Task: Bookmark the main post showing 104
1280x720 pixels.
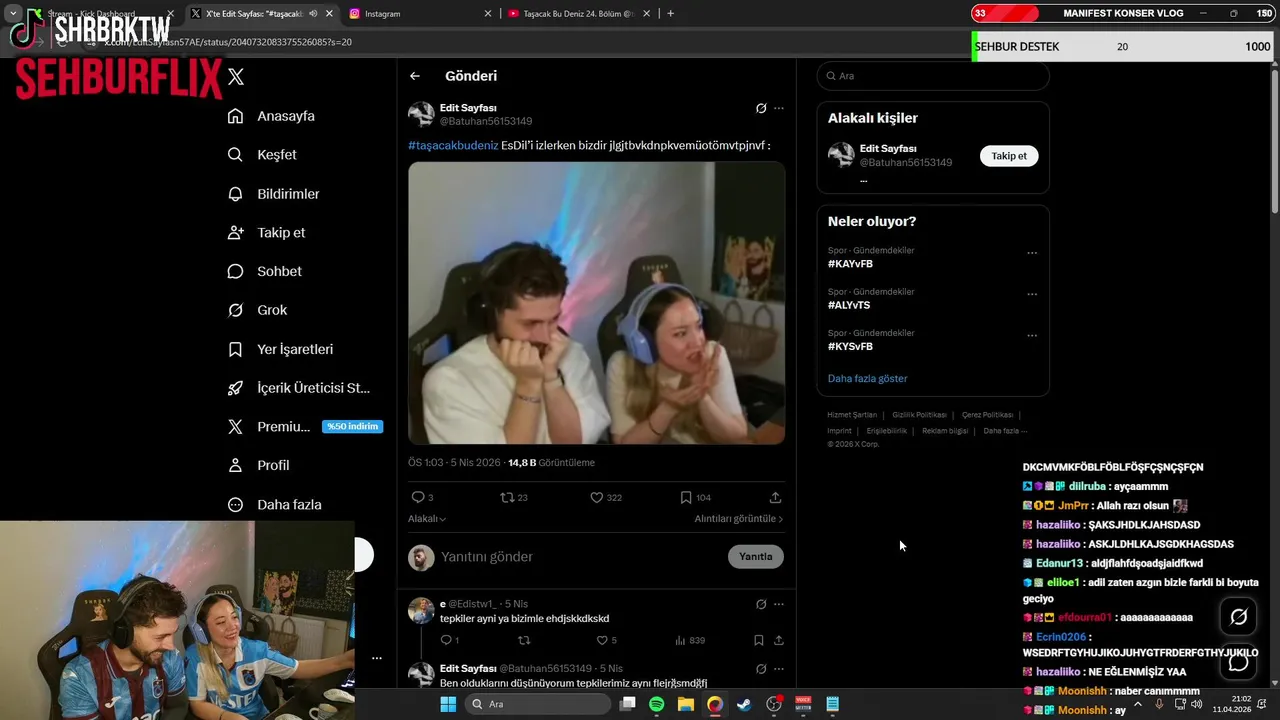Action: (686, 497)
